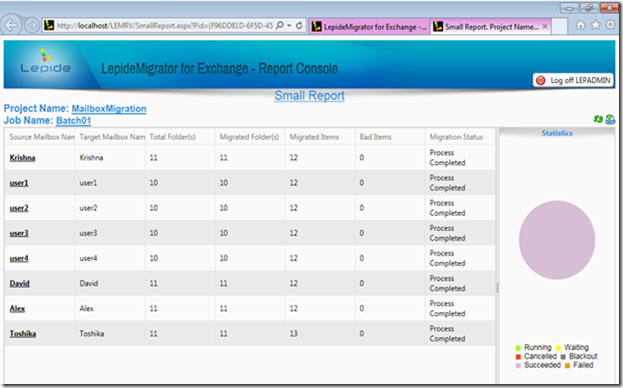This screenshot has height=388, width=623.
Task: Click the address bar search magnifier
Action: click(x=280, y=25)
